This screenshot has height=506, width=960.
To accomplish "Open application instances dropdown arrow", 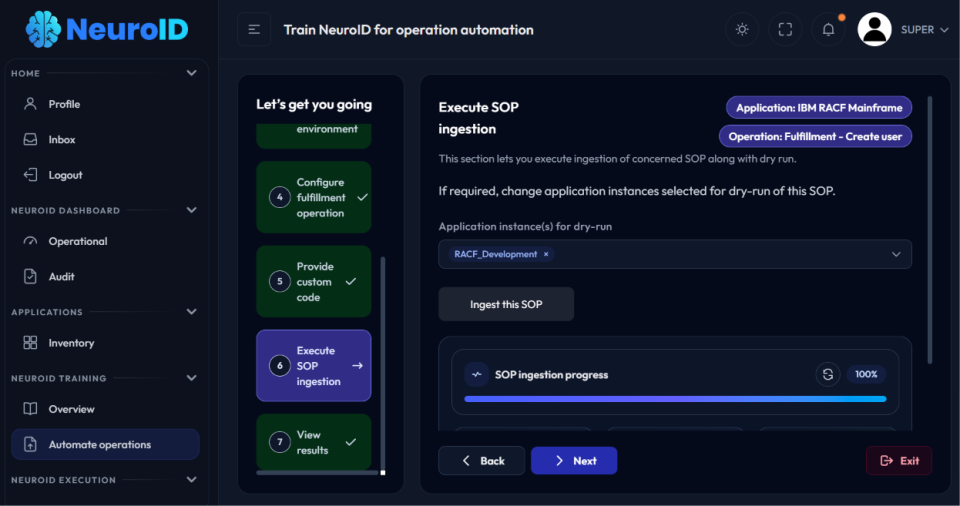I will click(x=896, y=254).
